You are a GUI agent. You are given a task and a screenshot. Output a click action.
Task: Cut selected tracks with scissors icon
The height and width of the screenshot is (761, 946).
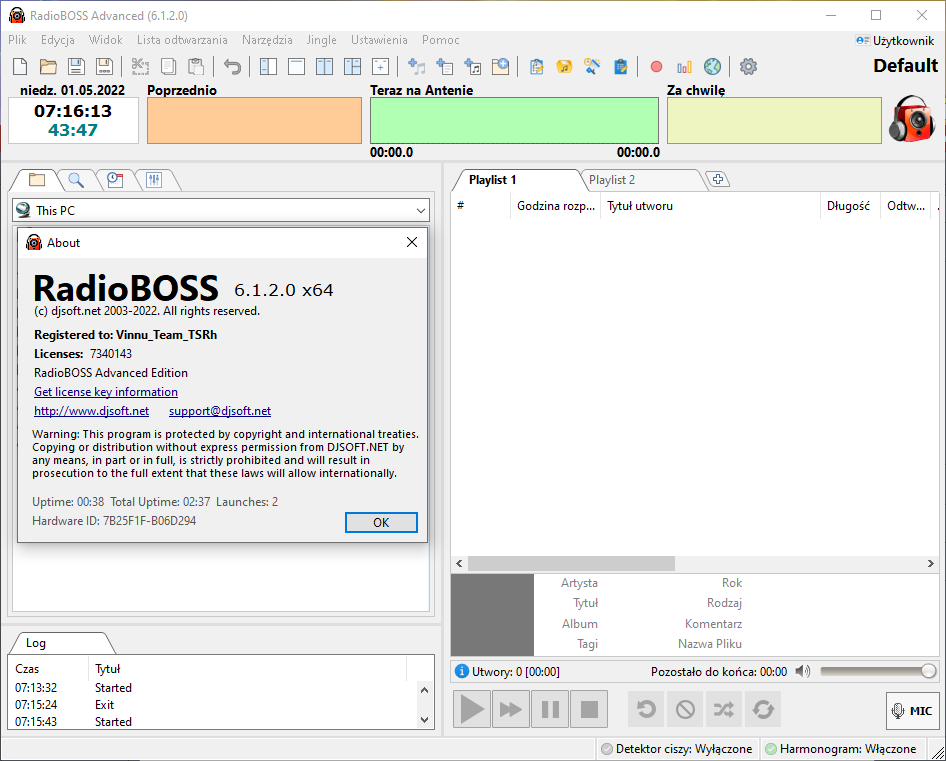(x=141, y=66)
